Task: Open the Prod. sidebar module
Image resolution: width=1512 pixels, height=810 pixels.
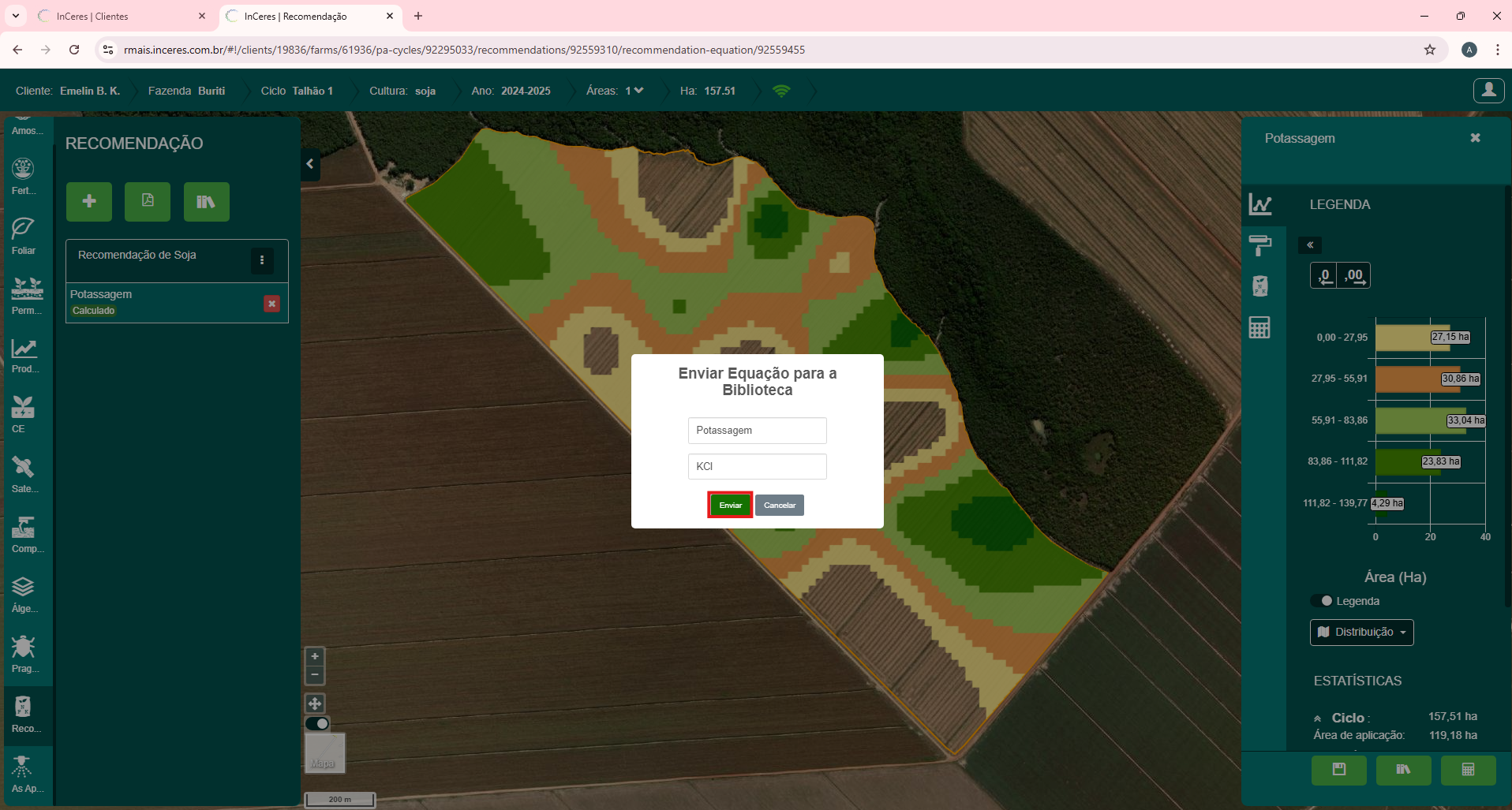Action: tap(24, 355)
